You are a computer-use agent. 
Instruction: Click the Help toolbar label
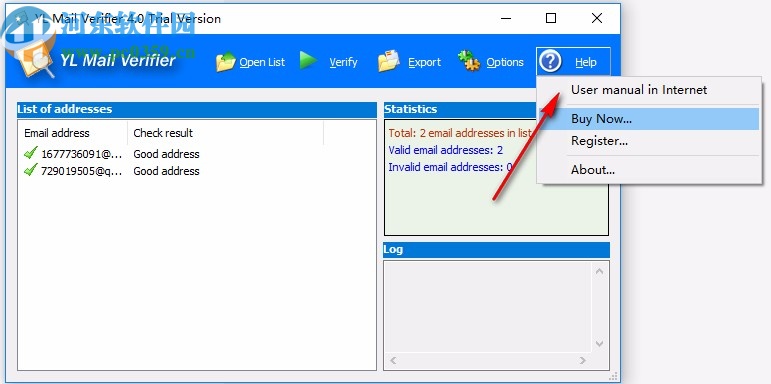point(586,62)
